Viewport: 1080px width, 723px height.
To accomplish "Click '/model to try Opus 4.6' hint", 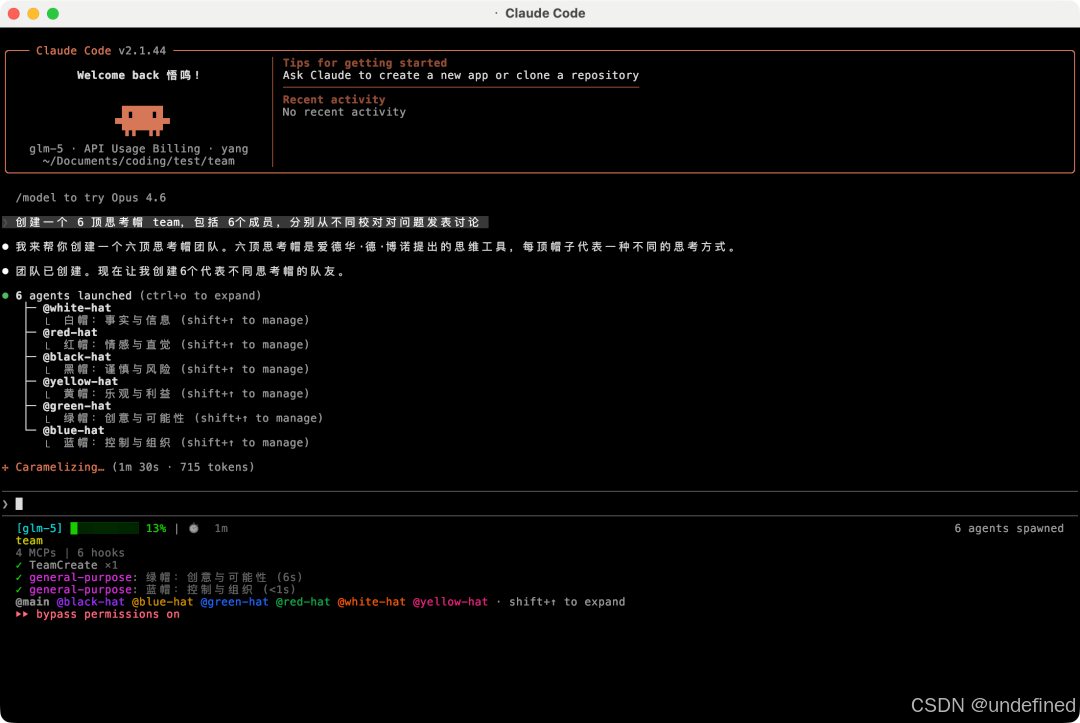I will click(90, 198).
